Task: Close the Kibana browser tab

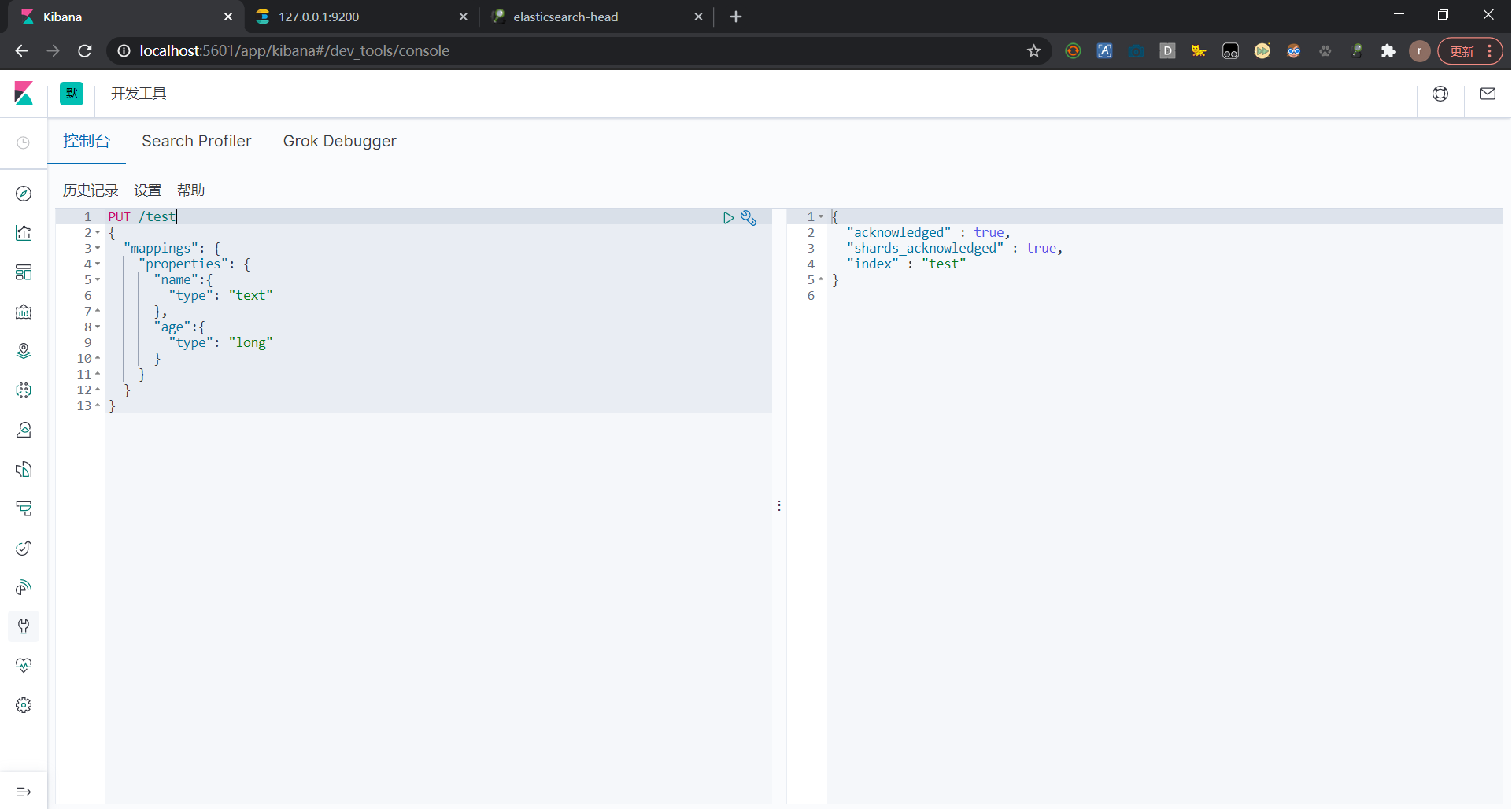Action: (x=228, y=17)
